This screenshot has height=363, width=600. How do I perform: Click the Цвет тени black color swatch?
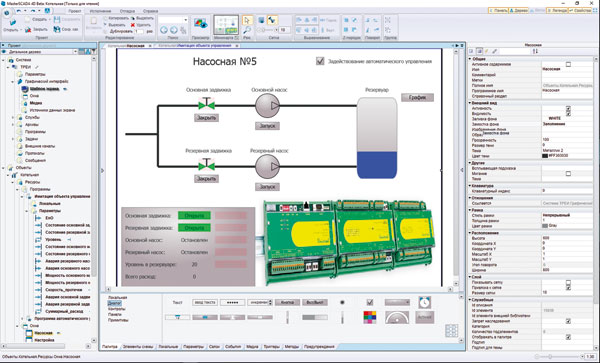tap(545, 156)
